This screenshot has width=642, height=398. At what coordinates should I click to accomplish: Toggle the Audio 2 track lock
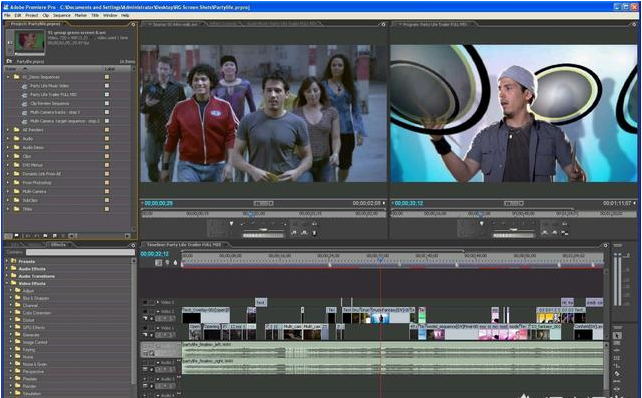point(151,362)
